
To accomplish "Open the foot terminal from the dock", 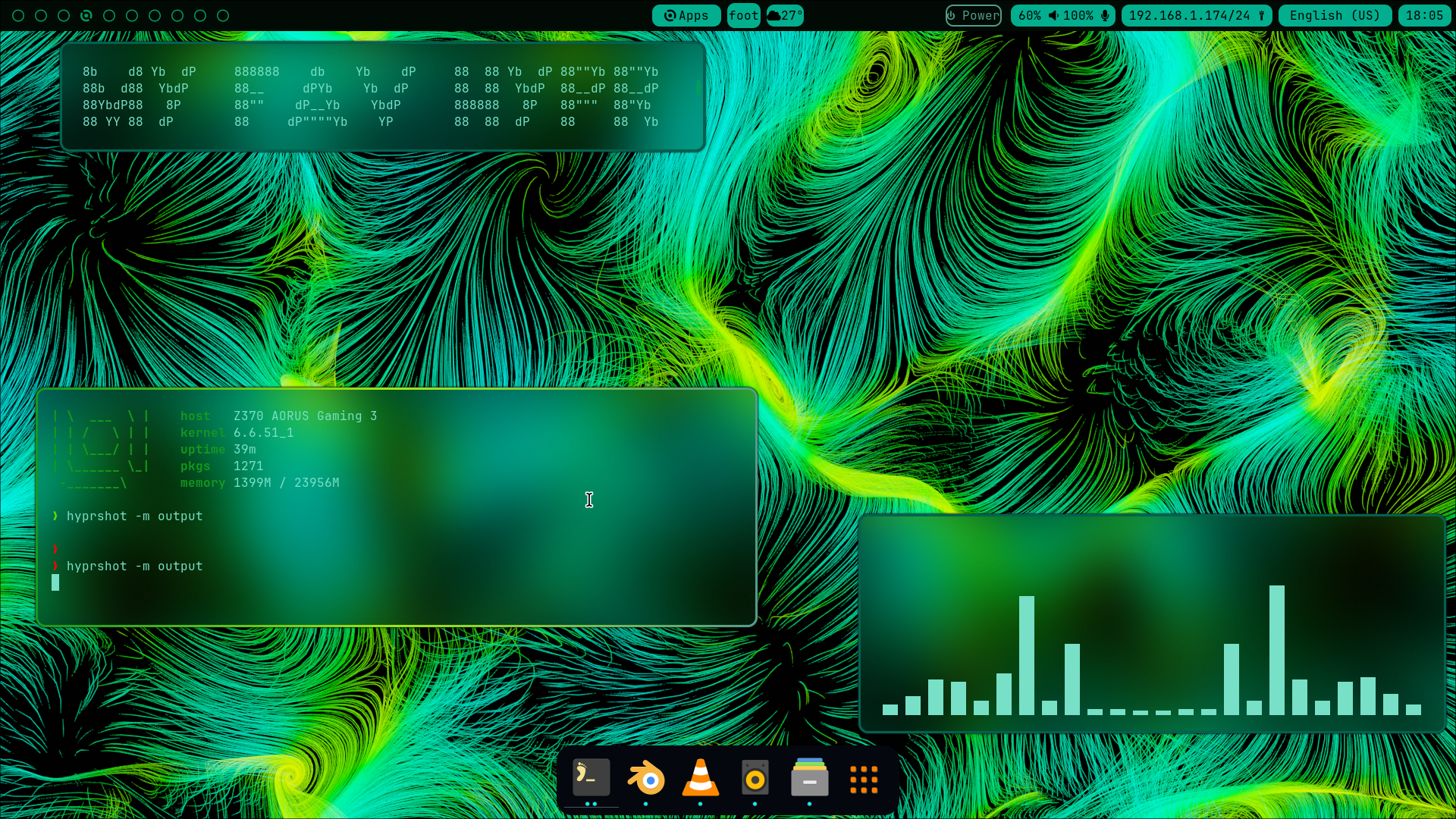I will click(591, 778).
